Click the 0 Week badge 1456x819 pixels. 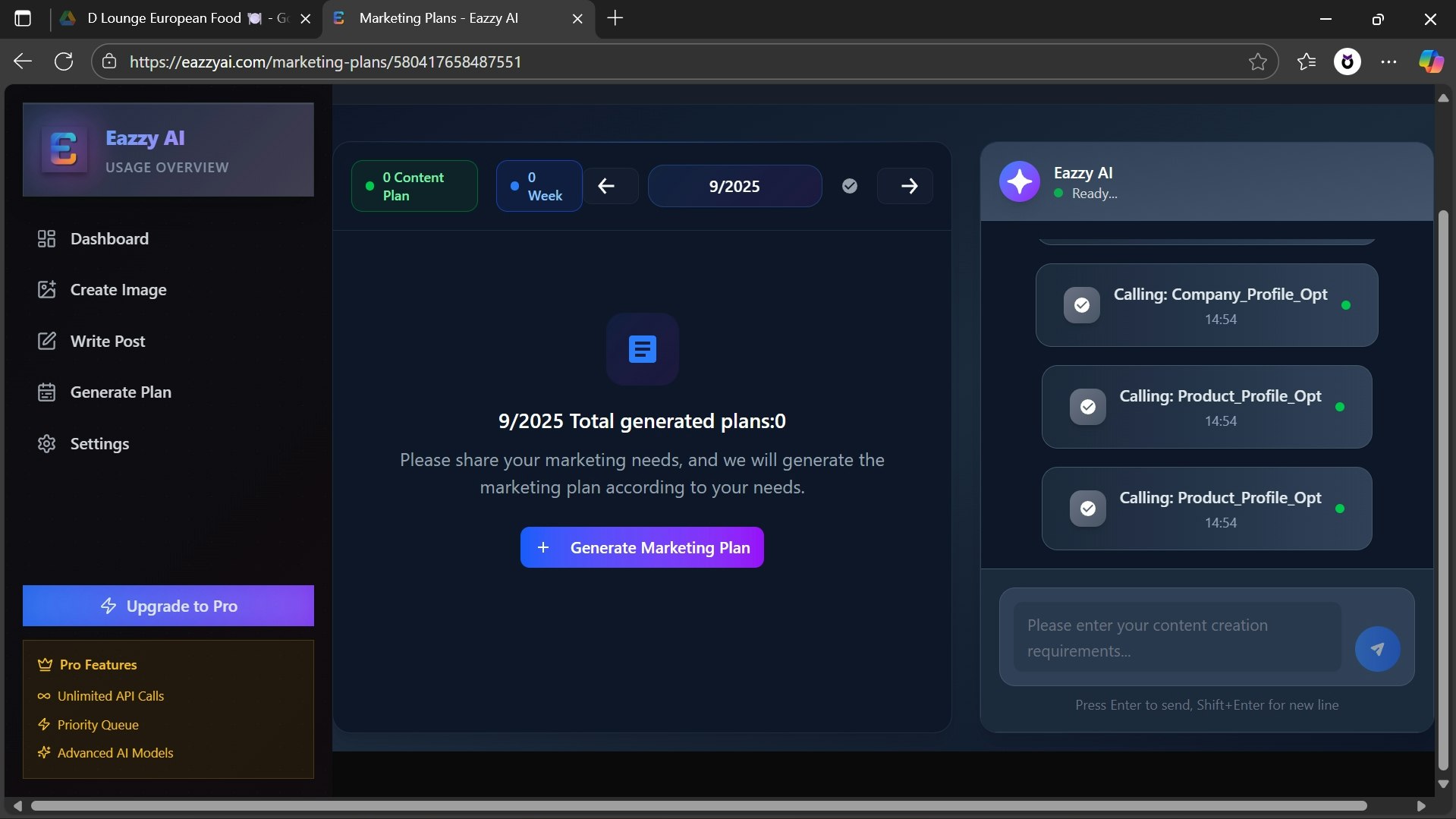[539, 186]
